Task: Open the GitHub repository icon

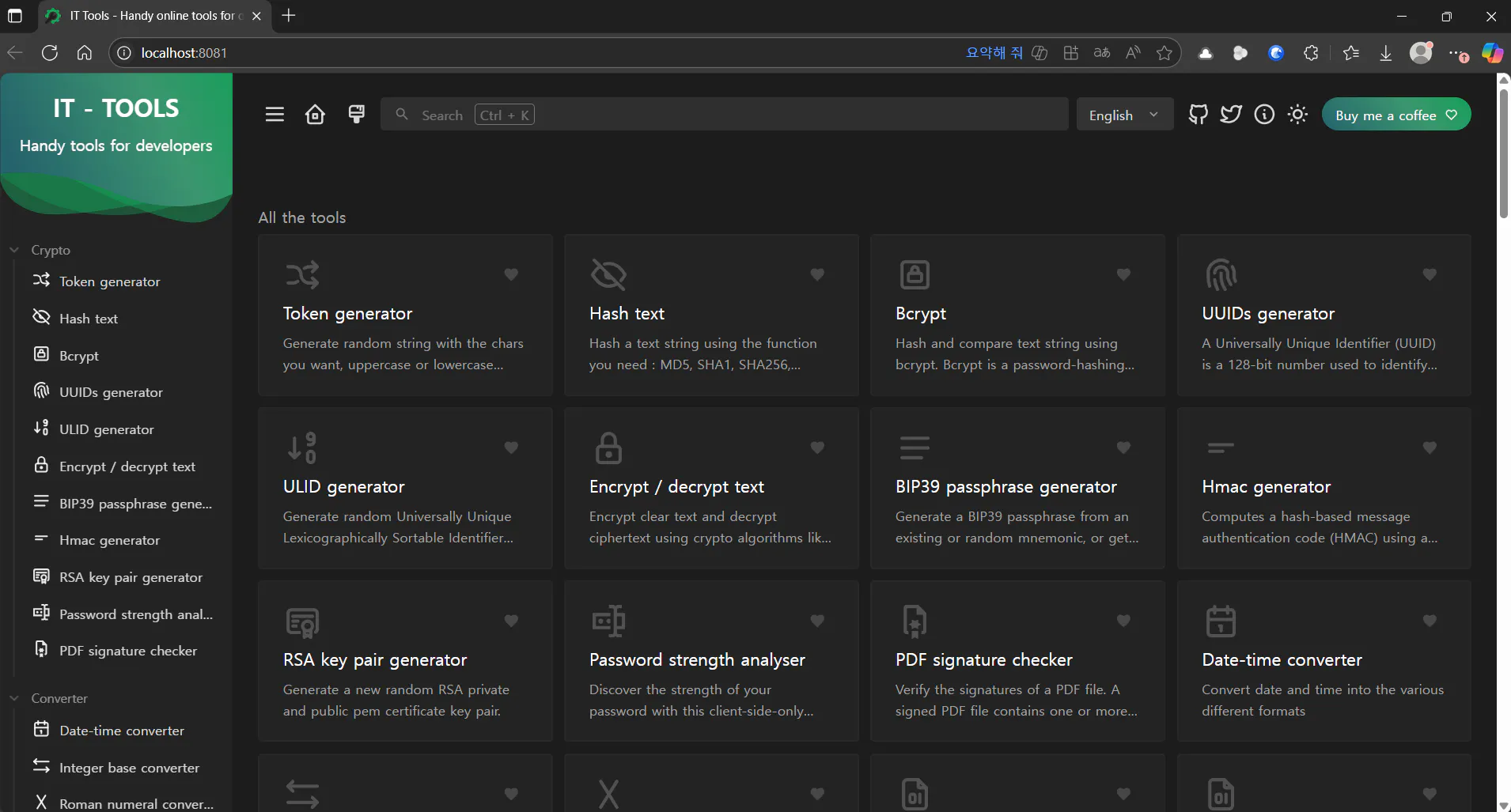Action: (1198, 115)
